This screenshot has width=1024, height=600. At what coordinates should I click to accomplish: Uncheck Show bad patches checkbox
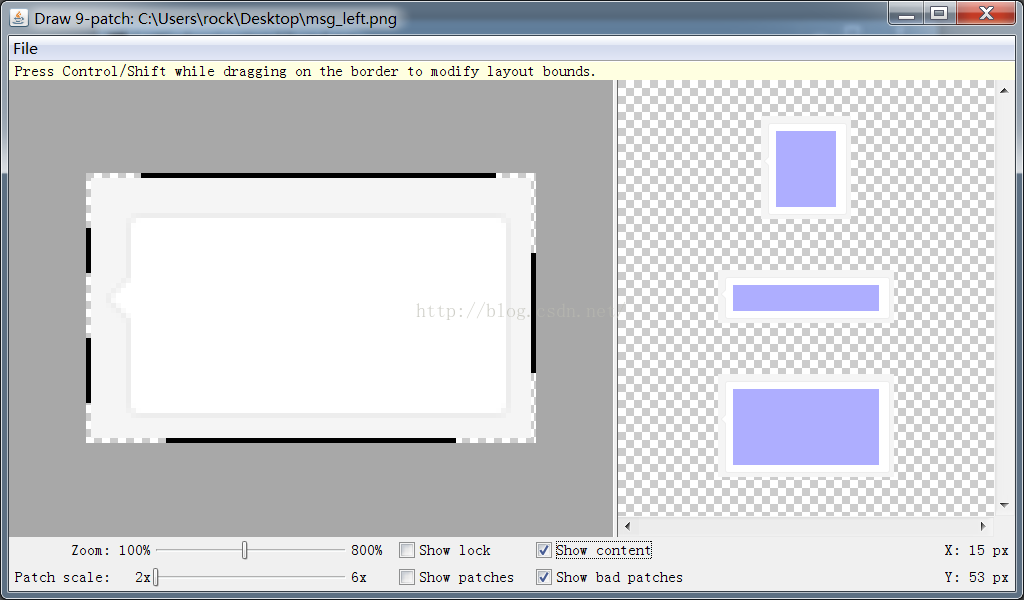click(x=543, y=577)
